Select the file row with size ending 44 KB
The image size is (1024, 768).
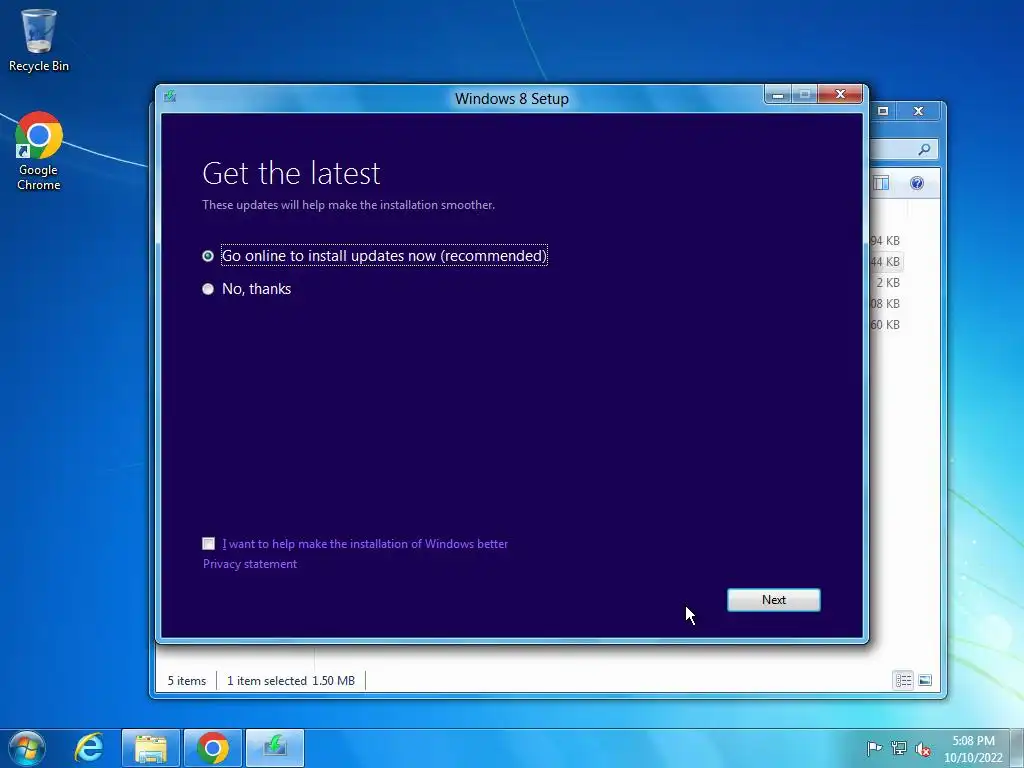pyautogui.click(x=886, y=262)
